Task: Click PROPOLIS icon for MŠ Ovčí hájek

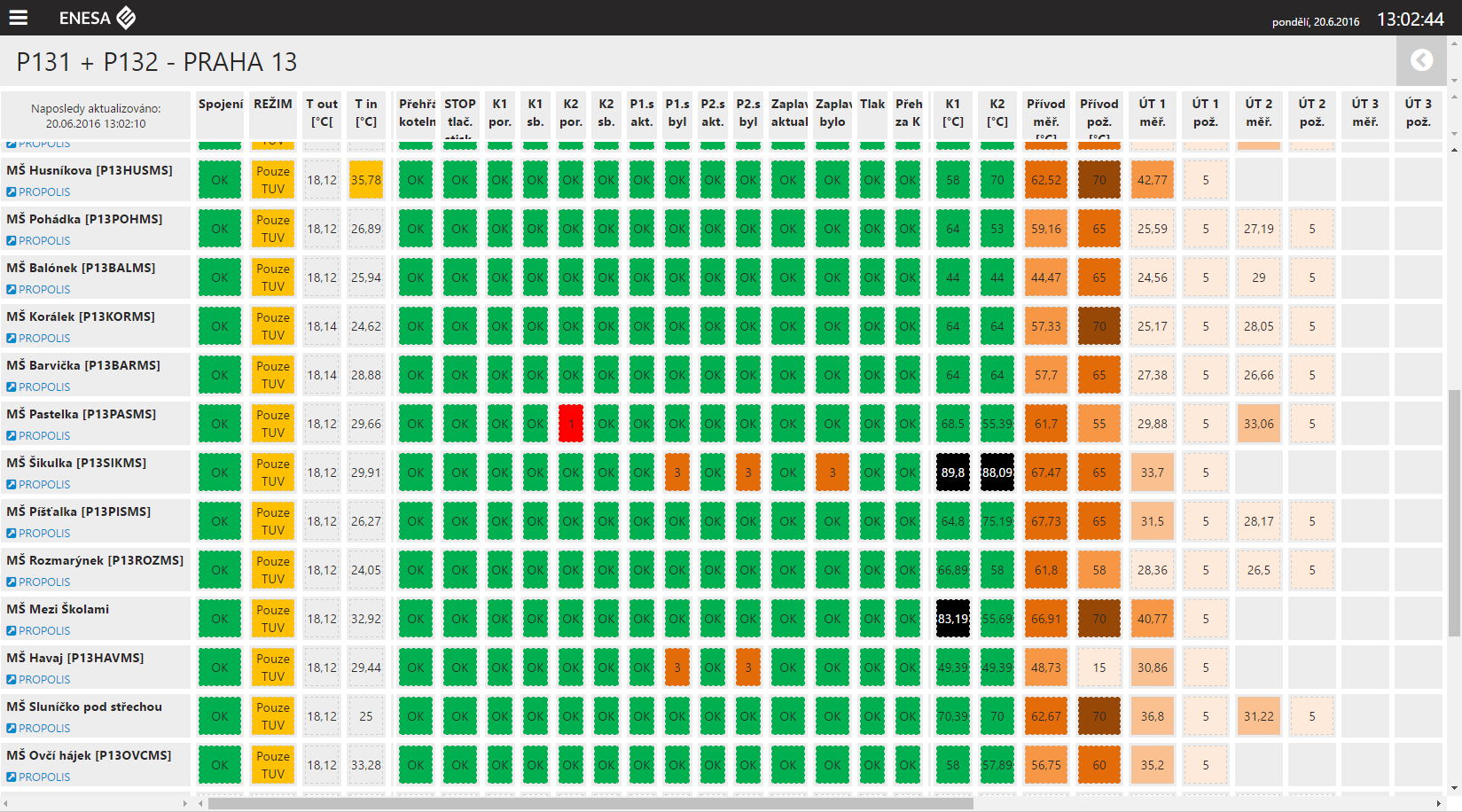Action: point(12,777)
